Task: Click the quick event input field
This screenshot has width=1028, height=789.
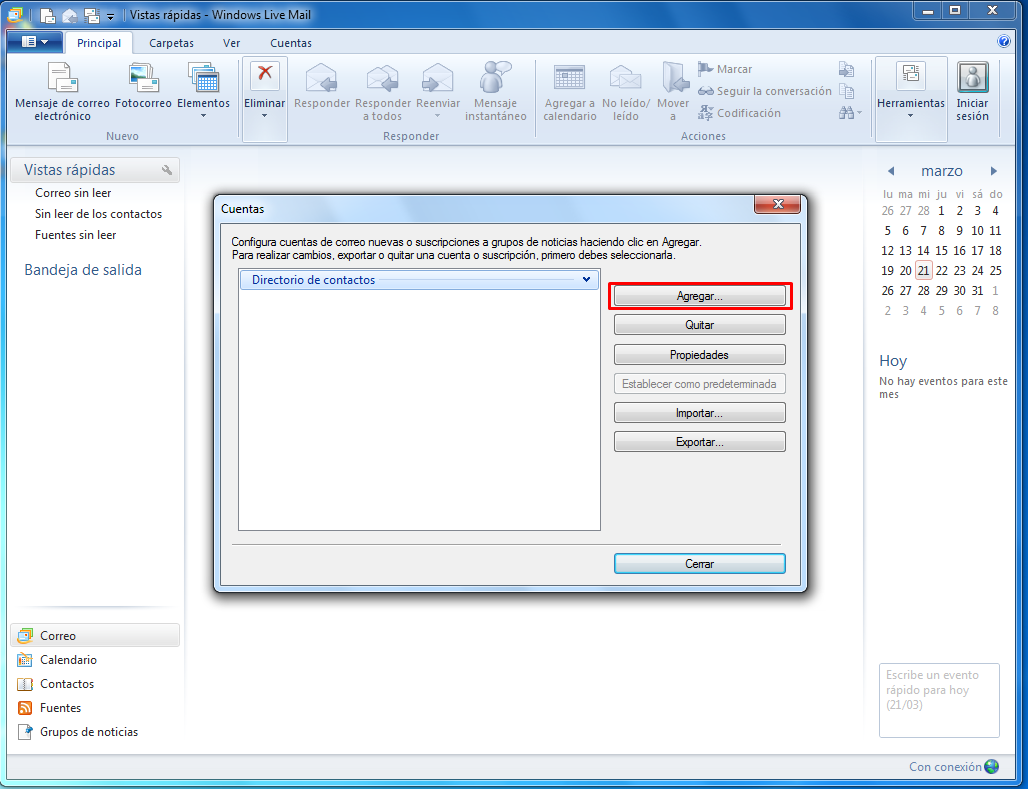Action: tap(939, 700)
